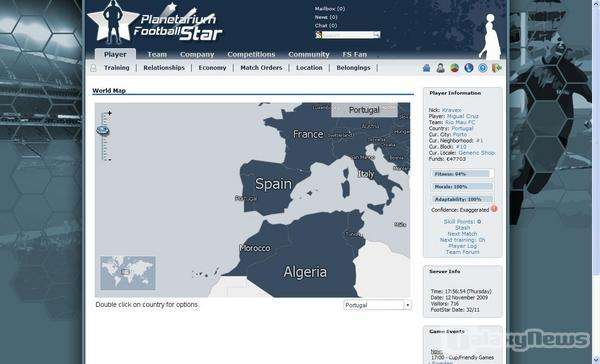600x364 pixels.
Task: Go to the Relationships submenu
Action: pos(164,68)
